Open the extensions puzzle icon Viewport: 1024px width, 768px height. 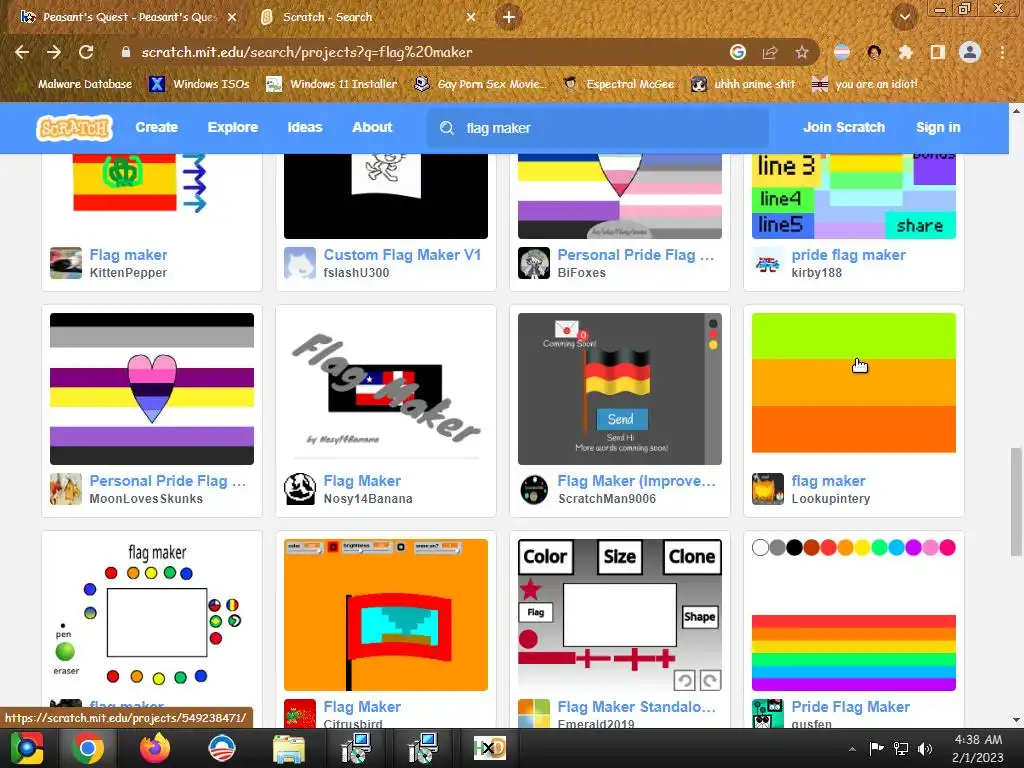[x=905, y=52]
